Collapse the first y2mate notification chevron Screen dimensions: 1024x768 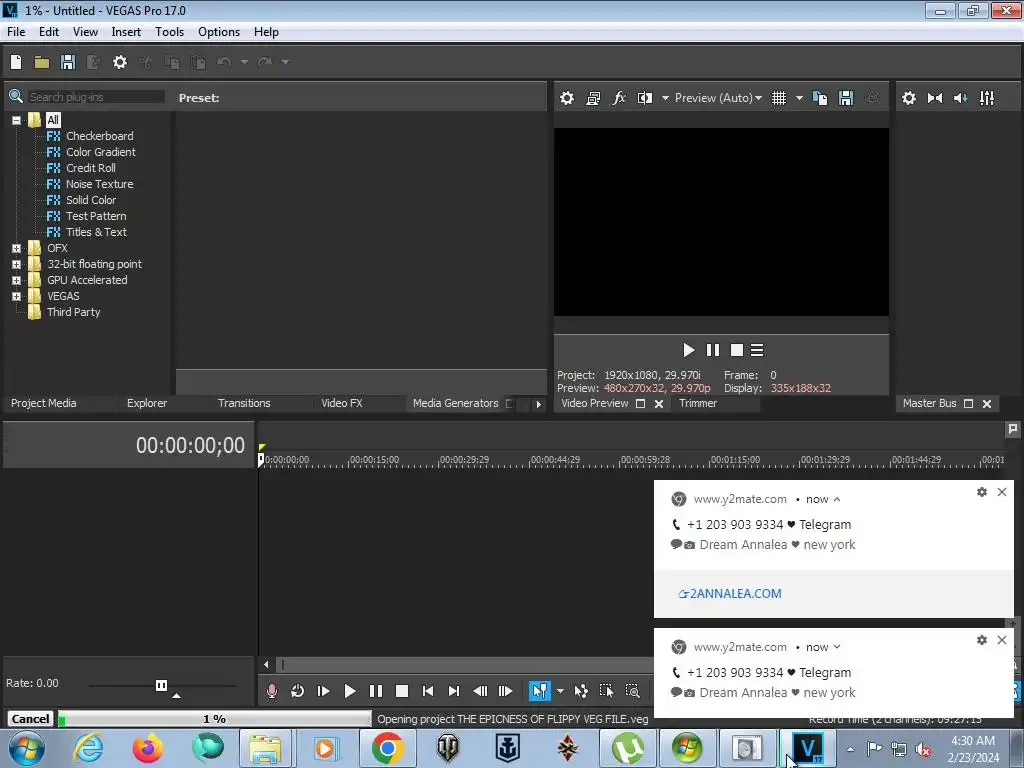(x=837, y=500)
